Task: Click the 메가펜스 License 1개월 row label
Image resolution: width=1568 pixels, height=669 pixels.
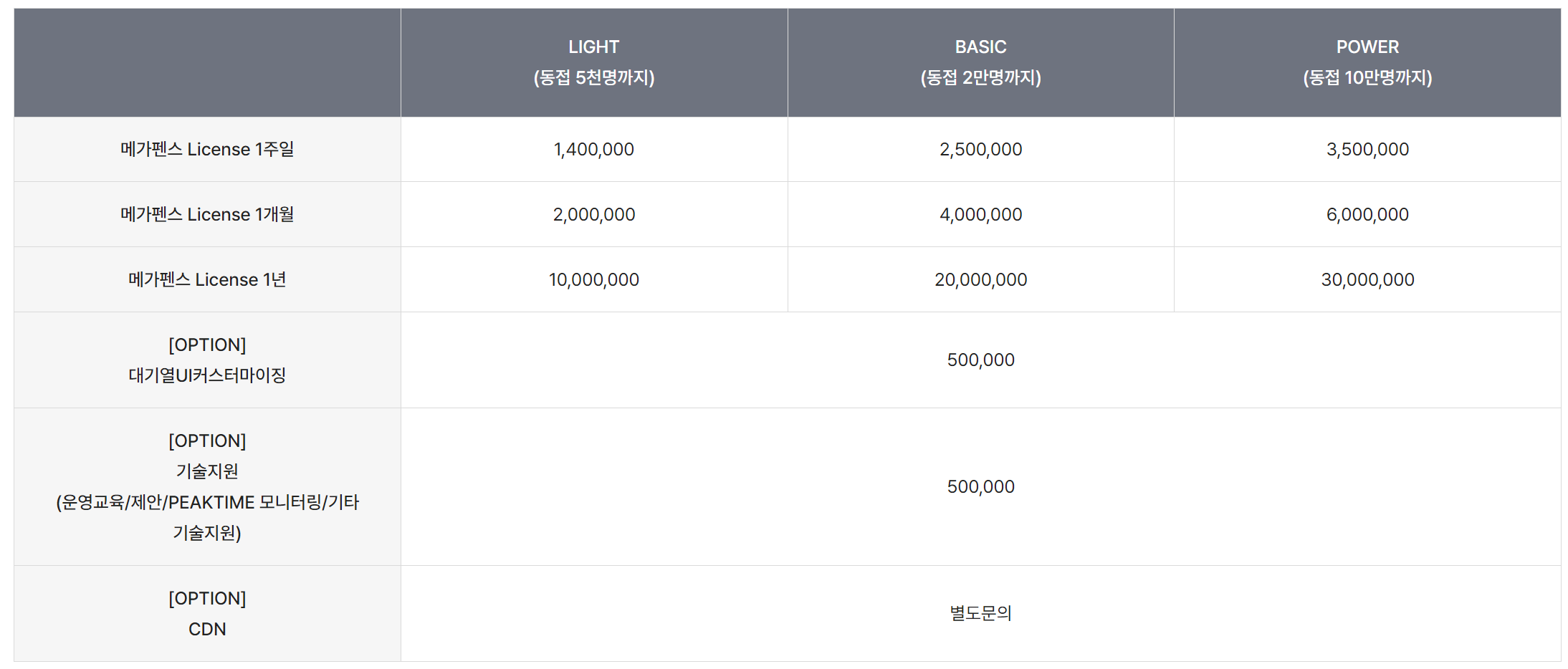Action: tap(207, 214)
